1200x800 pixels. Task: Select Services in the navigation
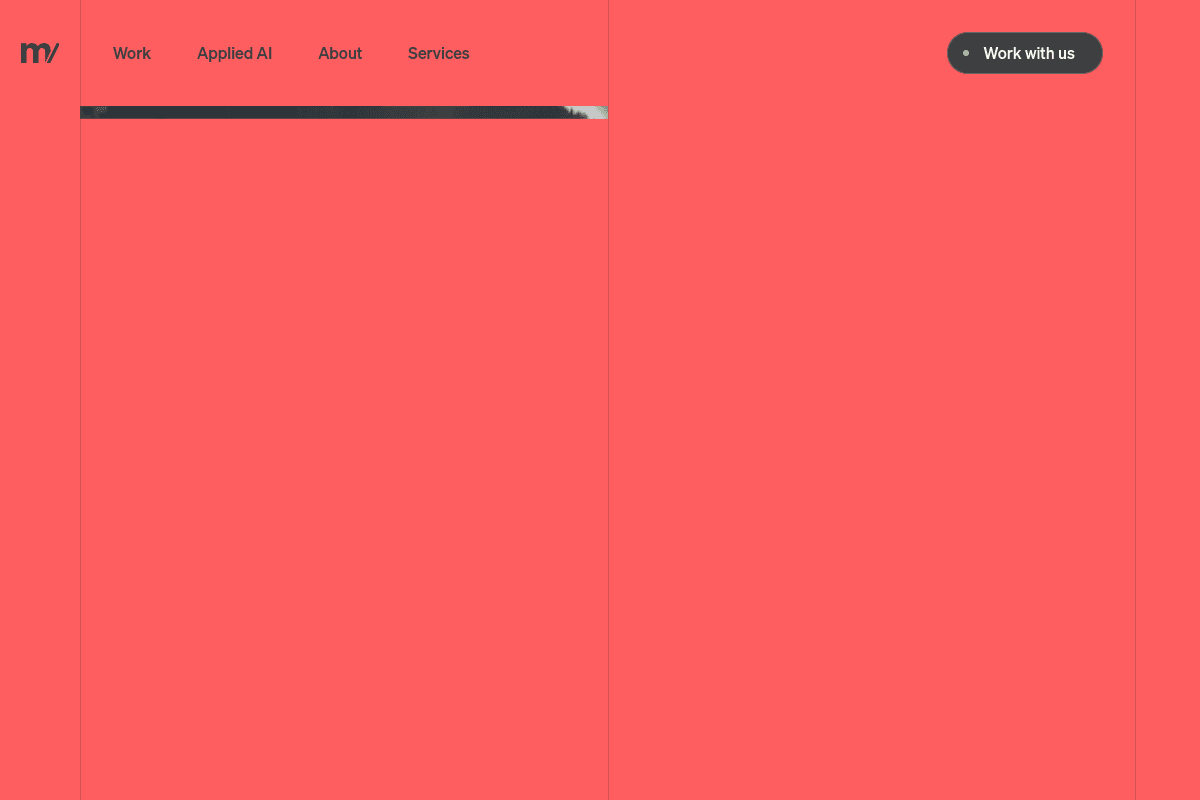pyautogui.click(x=438, y=54)
